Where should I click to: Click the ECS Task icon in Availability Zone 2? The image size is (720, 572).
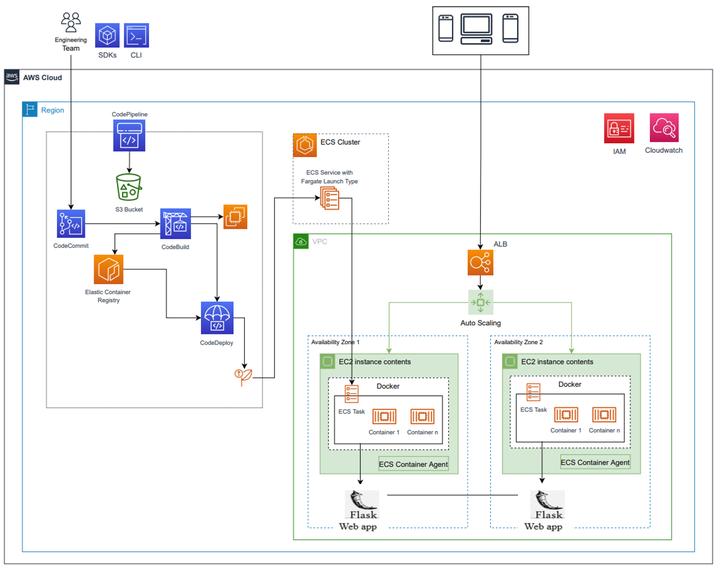click(534, 392)
